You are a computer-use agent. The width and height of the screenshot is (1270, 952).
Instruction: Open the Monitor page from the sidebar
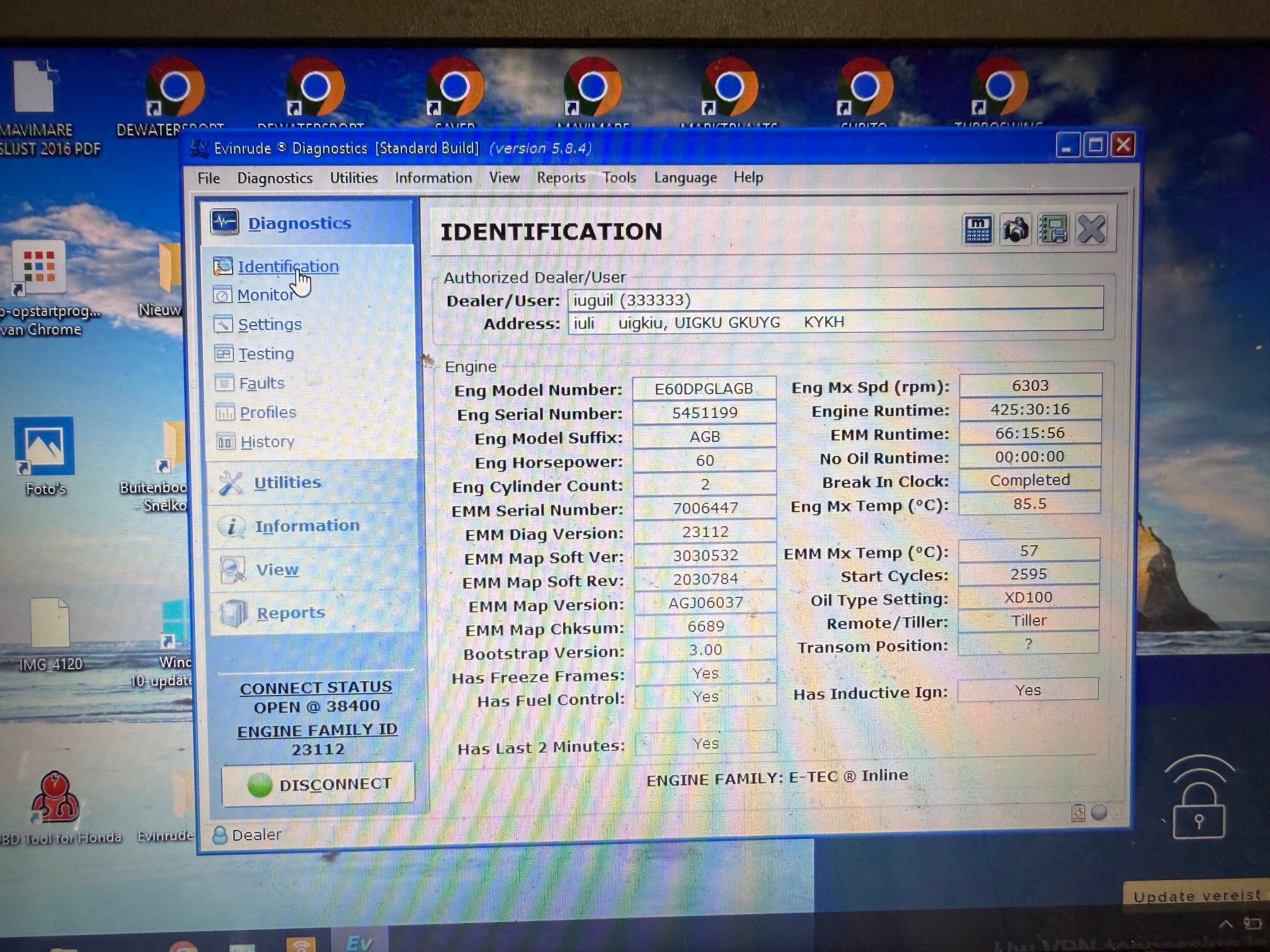pos(265,295)
